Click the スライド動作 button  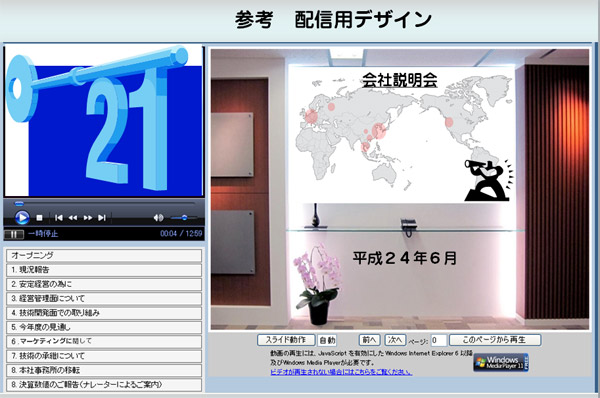click(x=286, y=340)
